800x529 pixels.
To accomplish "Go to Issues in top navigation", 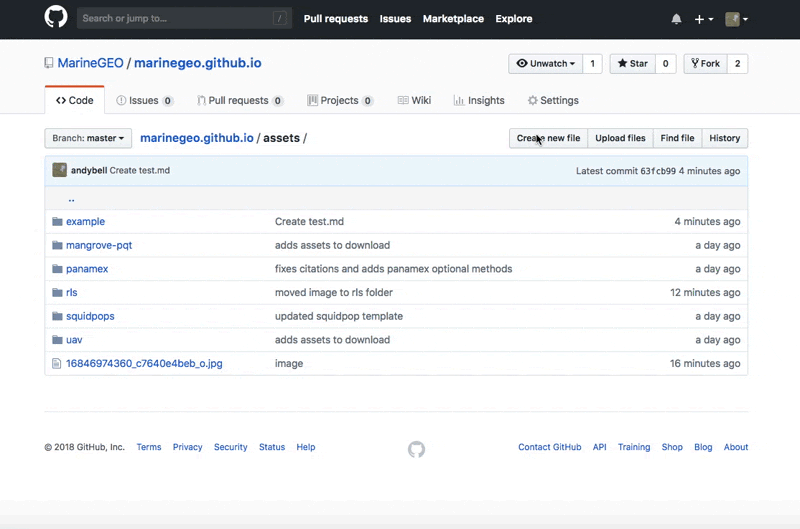I will pos(395,19).
